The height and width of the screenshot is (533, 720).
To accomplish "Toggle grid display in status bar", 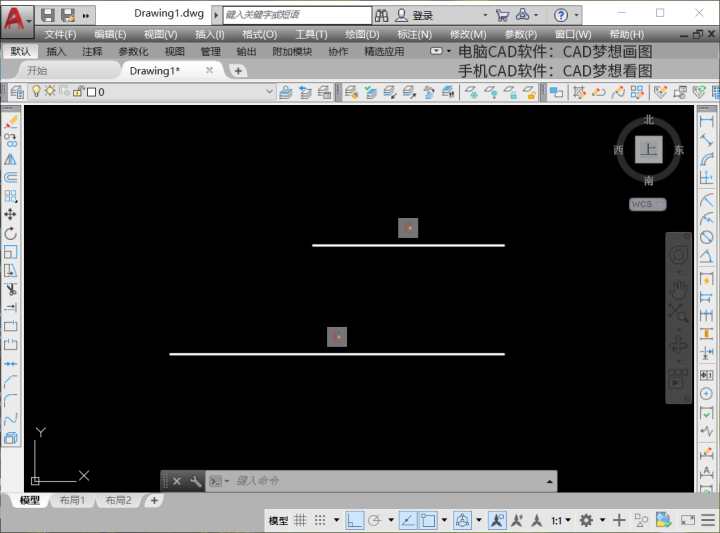I will point(300,520).
